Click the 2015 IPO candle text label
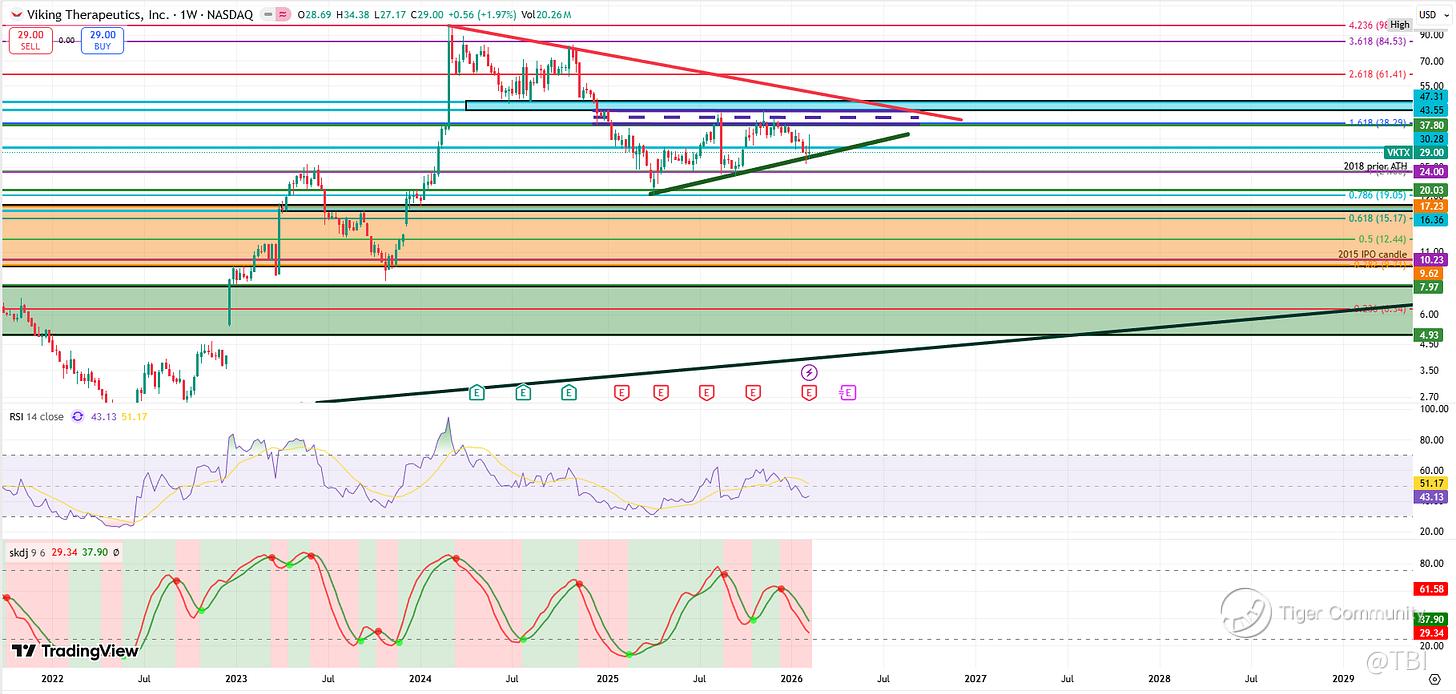Viewport: 1456px width, 694px height. pos(1373,254)
